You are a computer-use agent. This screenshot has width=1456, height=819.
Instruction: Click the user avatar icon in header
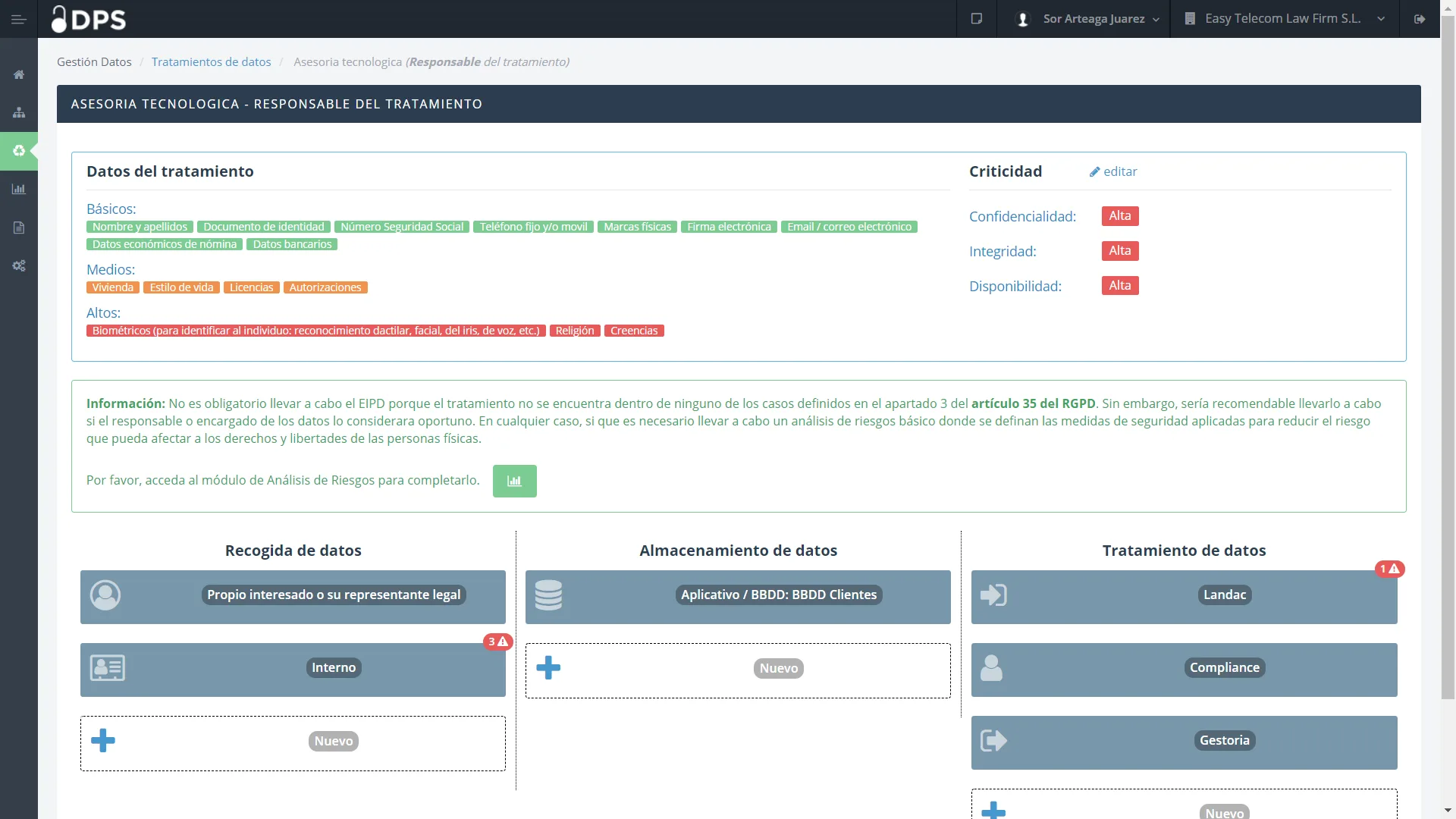click(x=1023, y=19)
